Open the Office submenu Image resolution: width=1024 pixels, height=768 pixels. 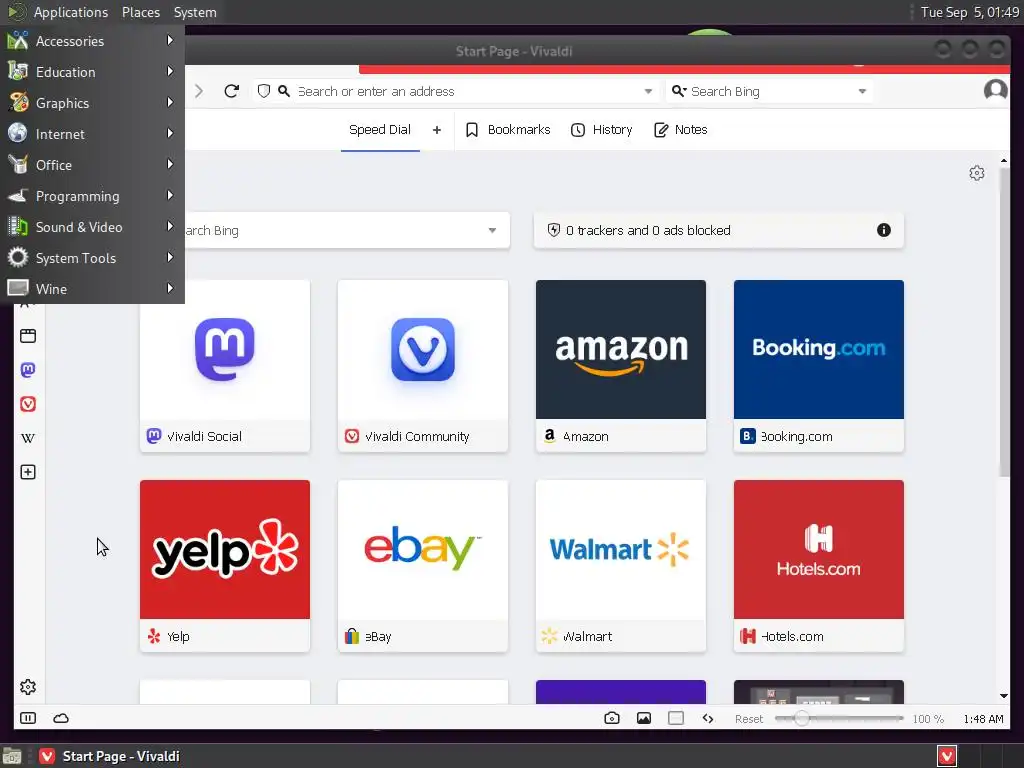point(91,165)
